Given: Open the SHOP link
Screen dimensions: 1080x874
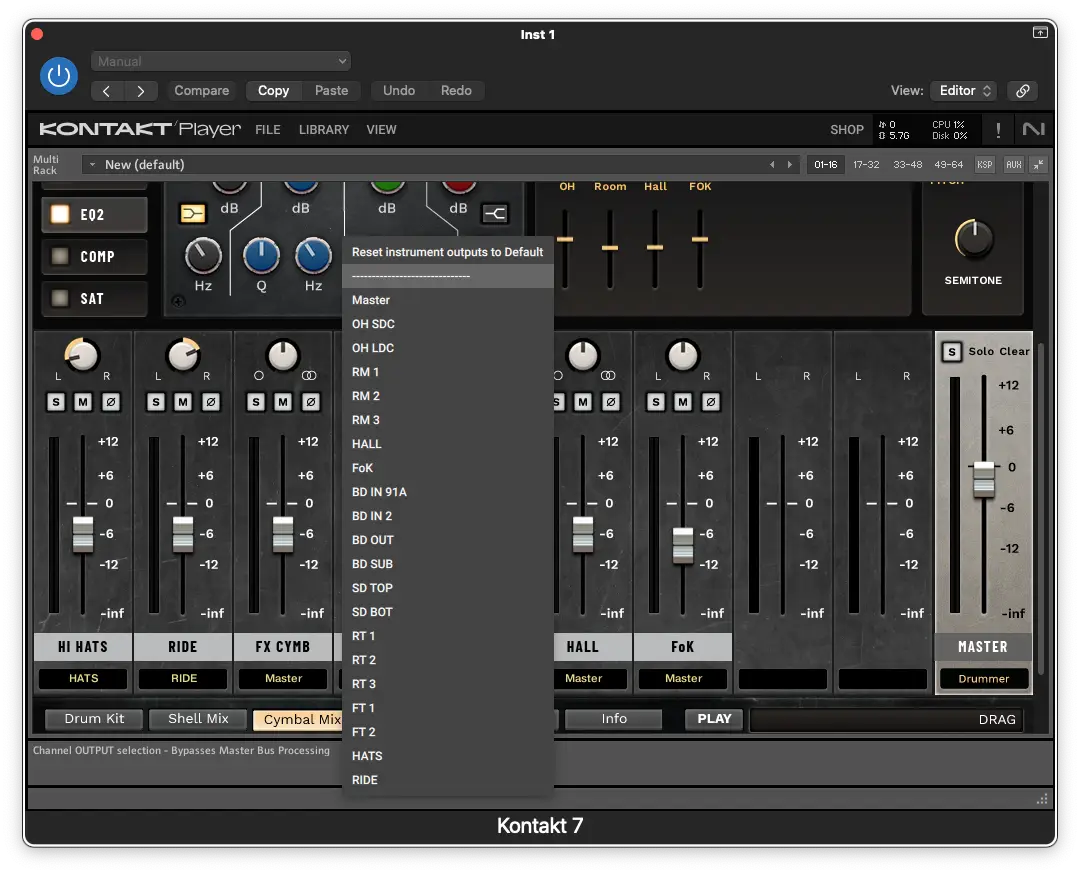Looking at the screenshot, I should pos(847,129).
